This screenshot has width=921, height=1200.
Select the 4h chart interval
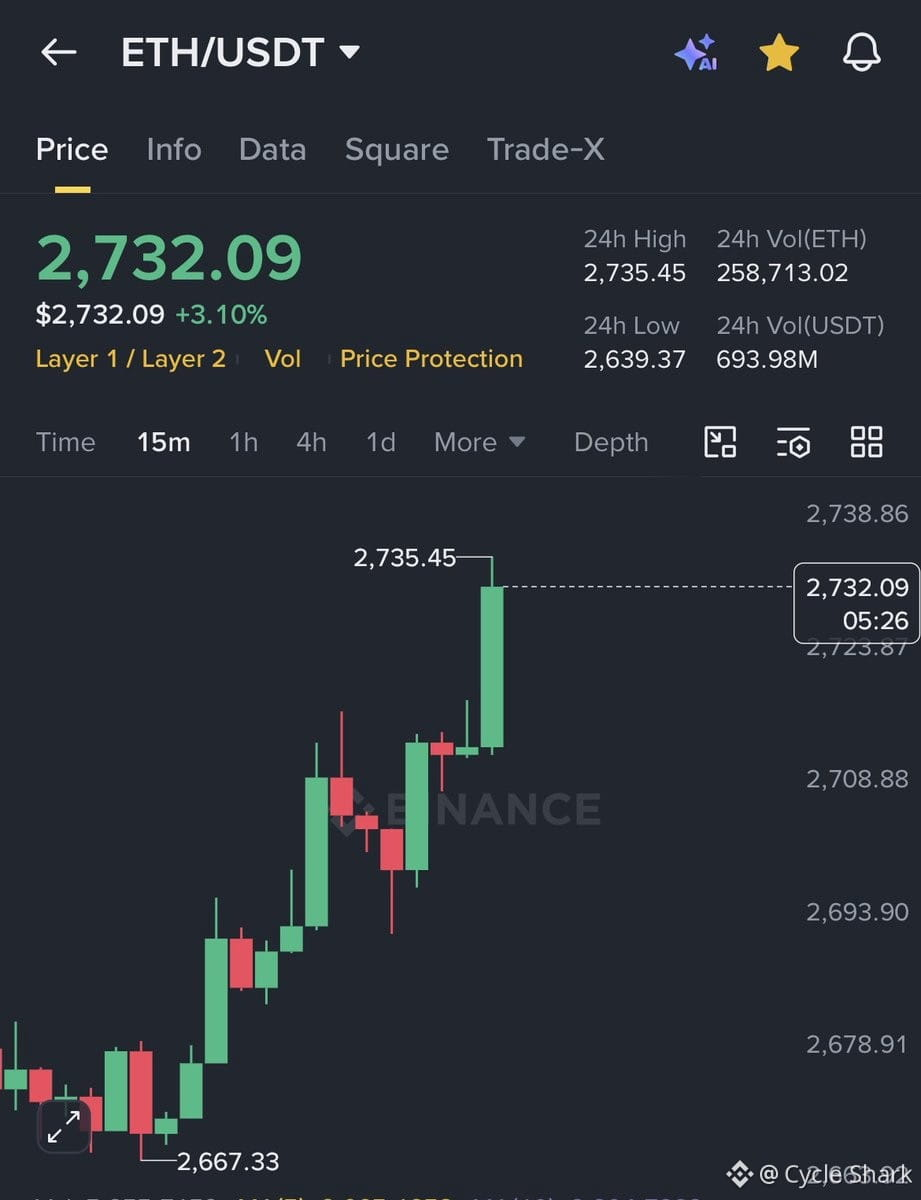coord(311,442)
